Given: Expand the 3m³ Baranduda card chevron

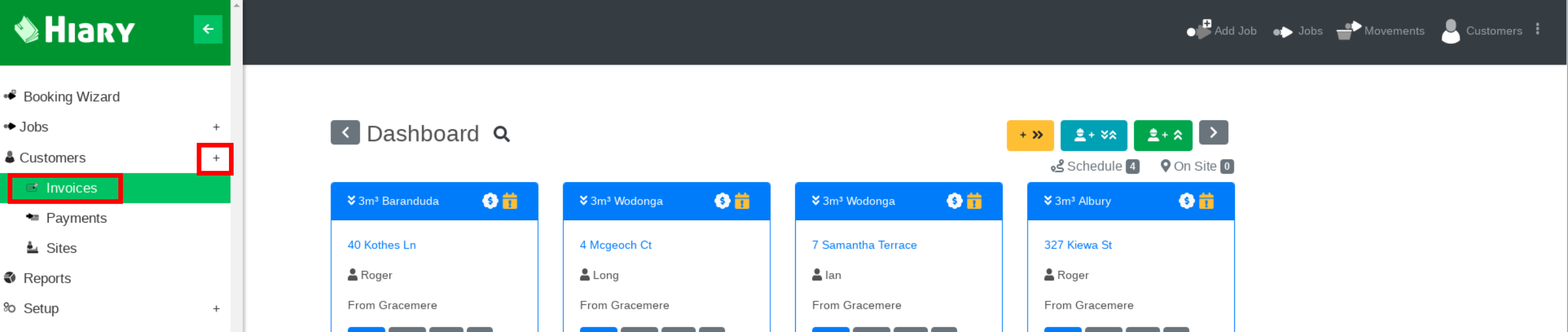Looking at the screenshot, I should (x=351, y=201).
